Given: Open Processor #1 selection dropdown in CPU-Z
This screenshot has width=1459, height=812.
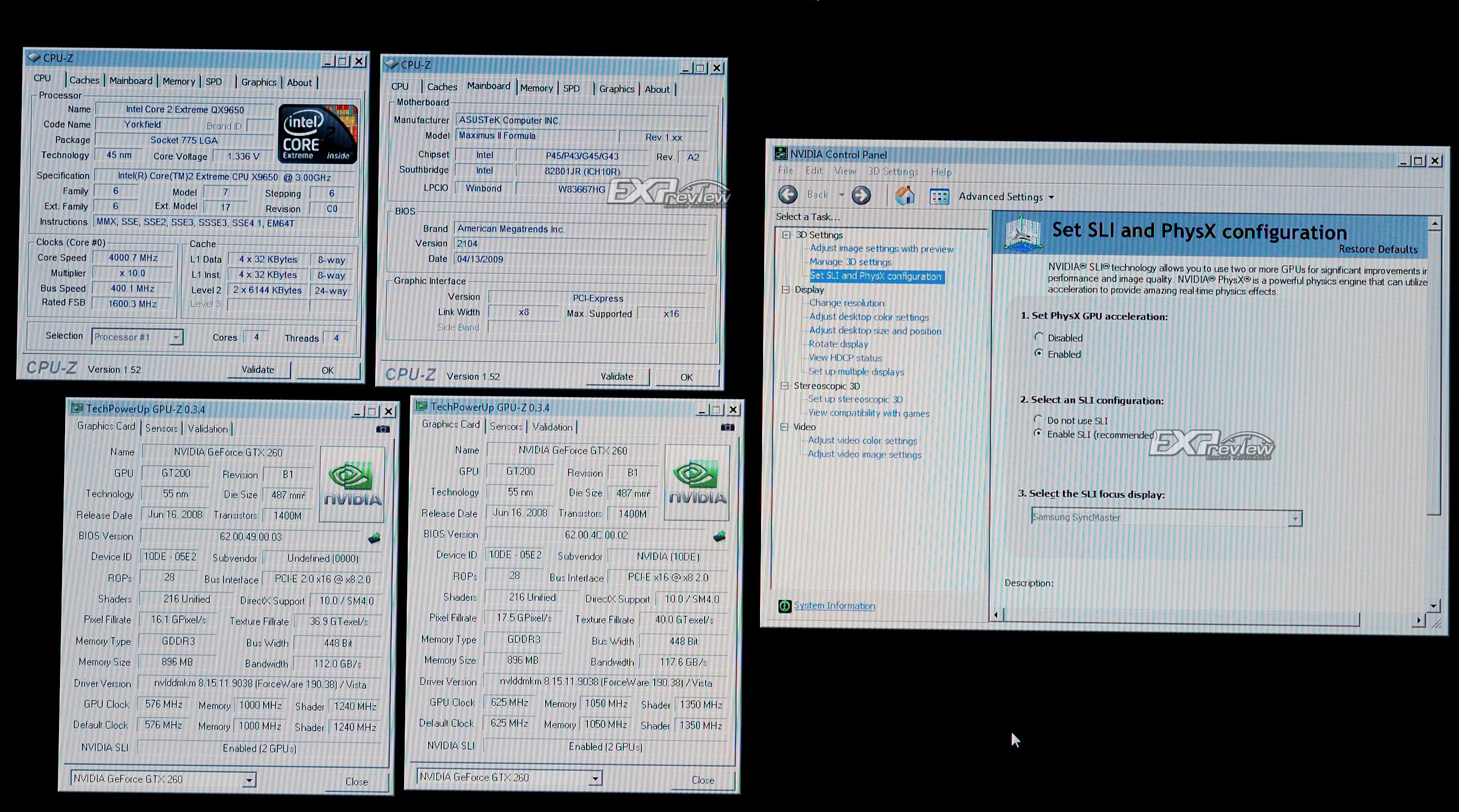Looking at the screenshot, I should [x=176, y=337].
